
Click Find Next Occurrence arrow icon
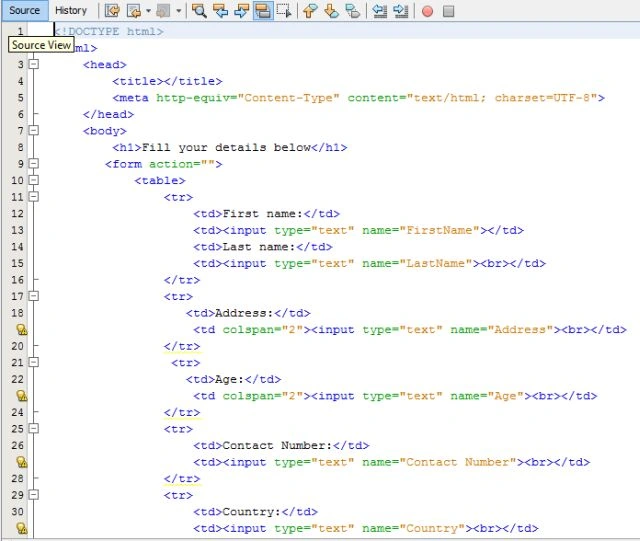coord(241,11)
